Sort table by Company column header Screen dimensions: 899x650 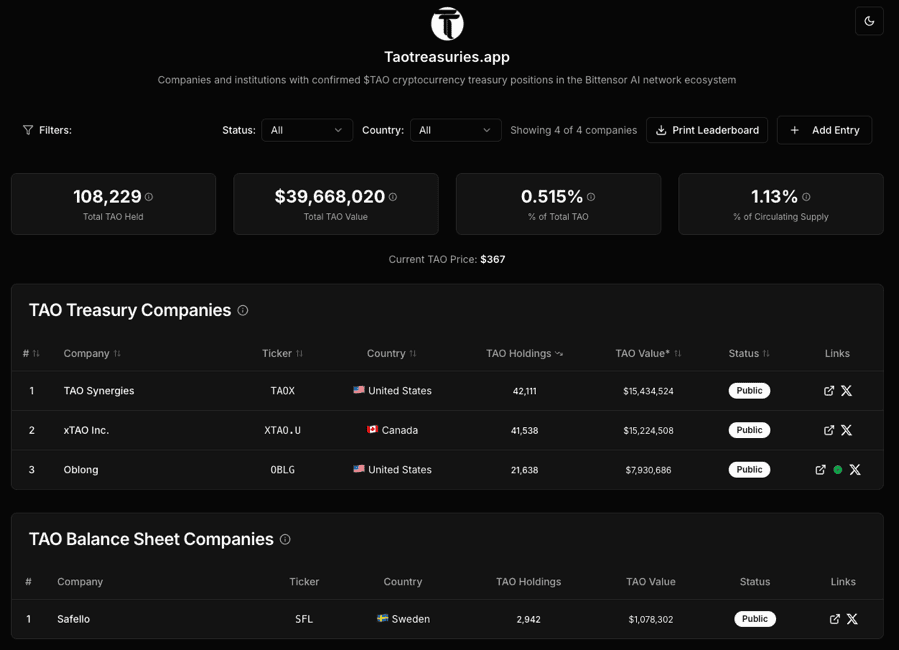(92, 353)
